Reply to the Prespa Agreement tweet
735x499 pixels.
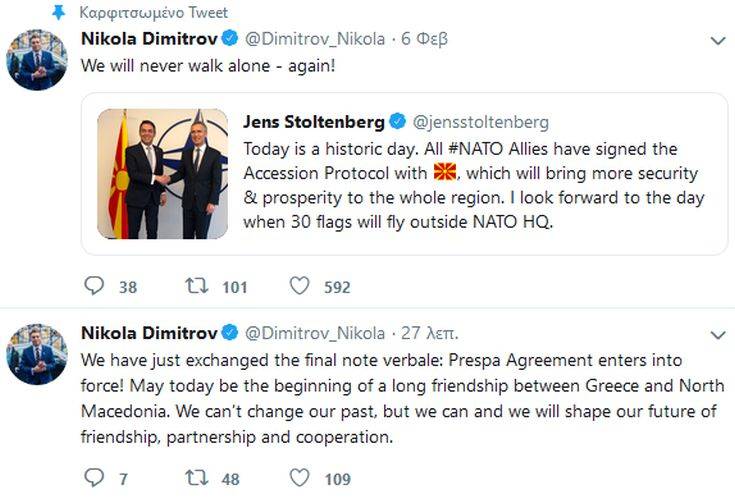[x=95, y=479]
